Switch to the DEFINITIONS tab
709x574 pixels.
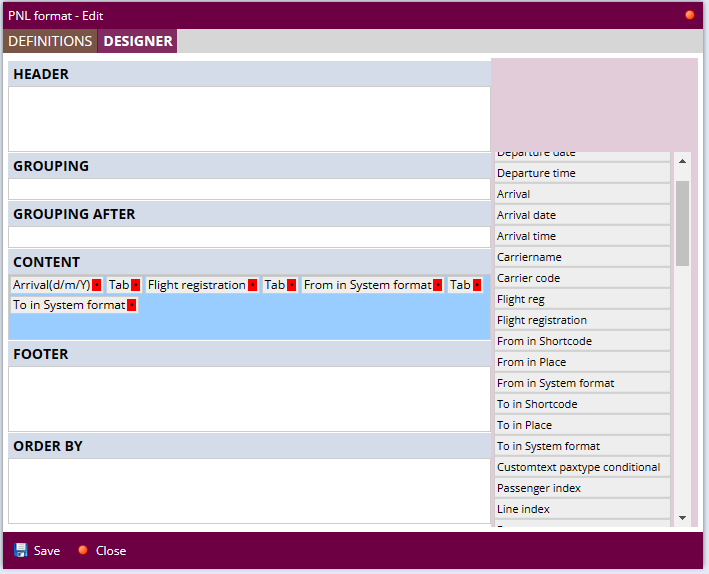[x=50, y=41]
